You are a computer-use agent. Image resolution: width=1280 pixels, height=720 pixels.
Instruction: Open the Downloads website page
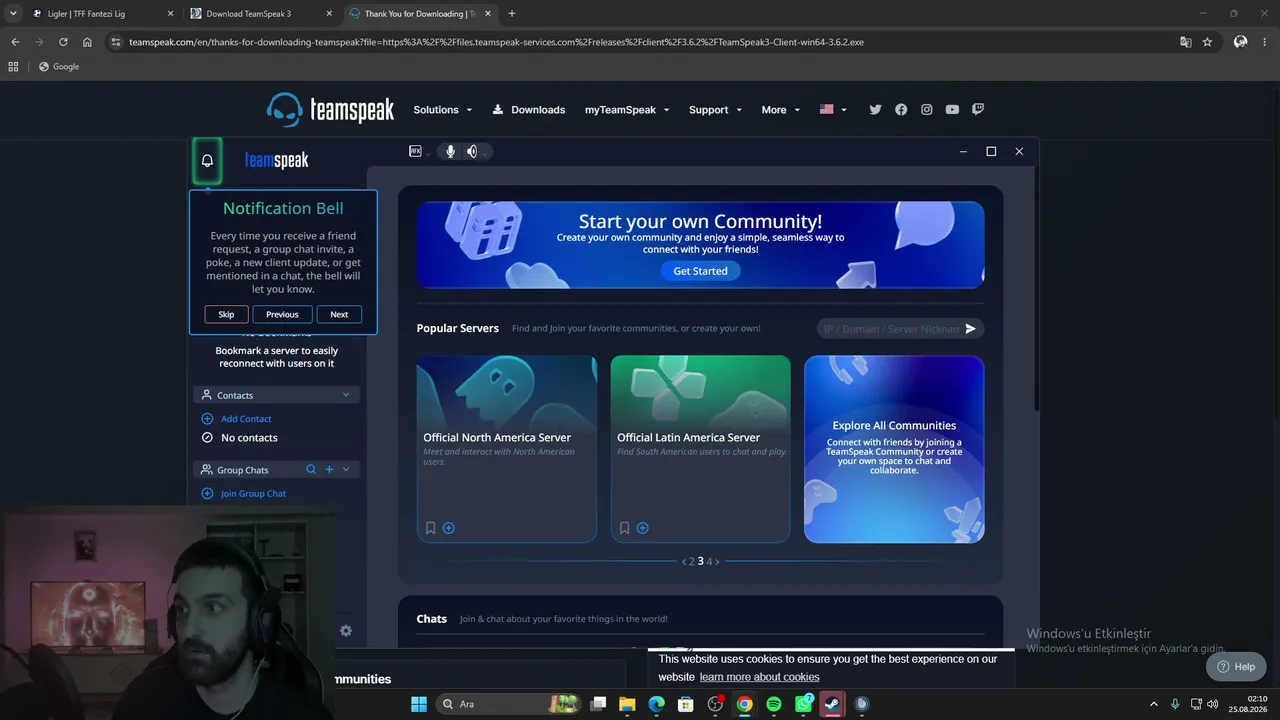pyautogui.click(x=529, y=110)
